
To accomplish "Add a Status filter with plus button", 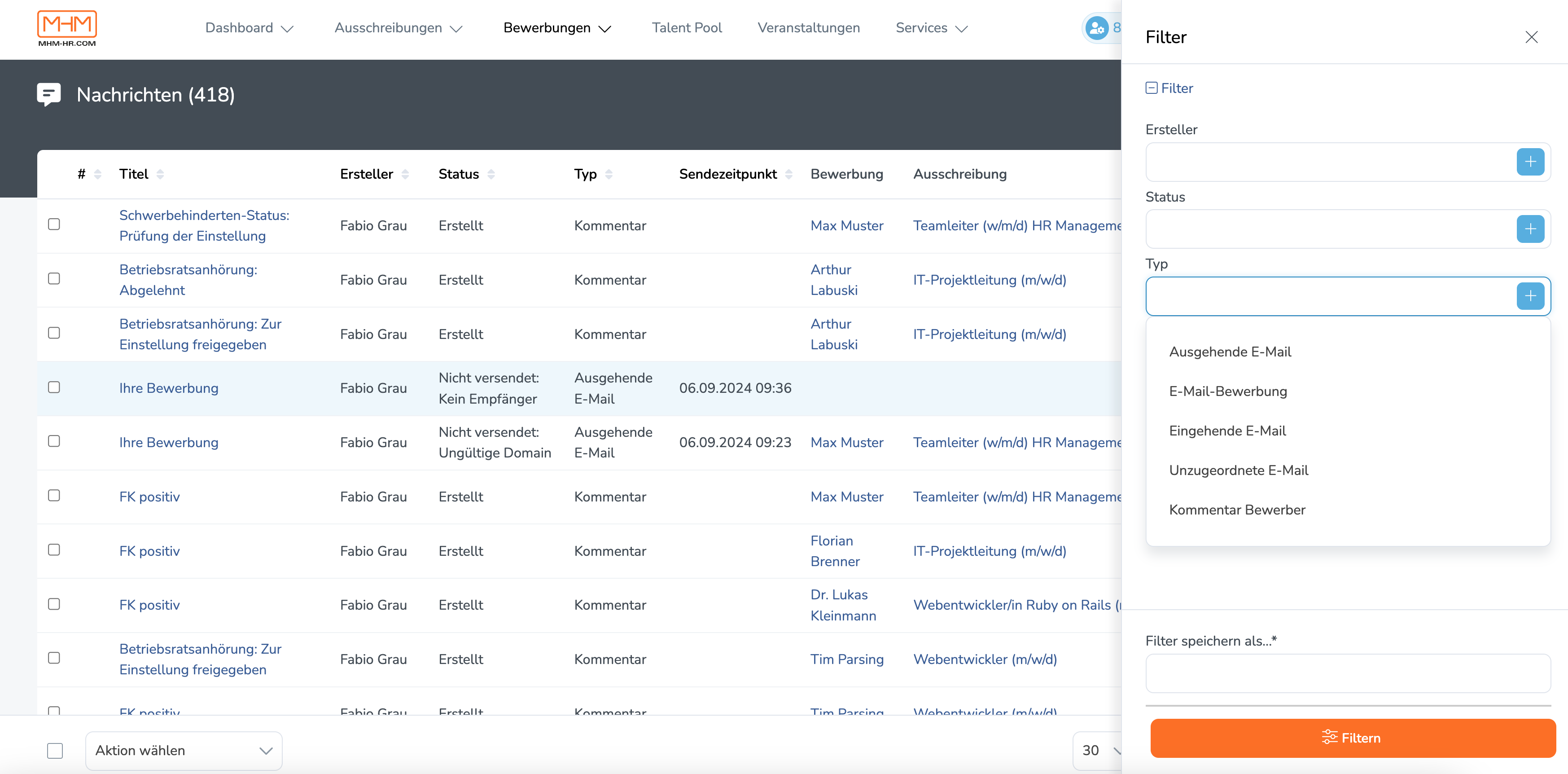I will pyautogui.click(x=1530, y=229).
